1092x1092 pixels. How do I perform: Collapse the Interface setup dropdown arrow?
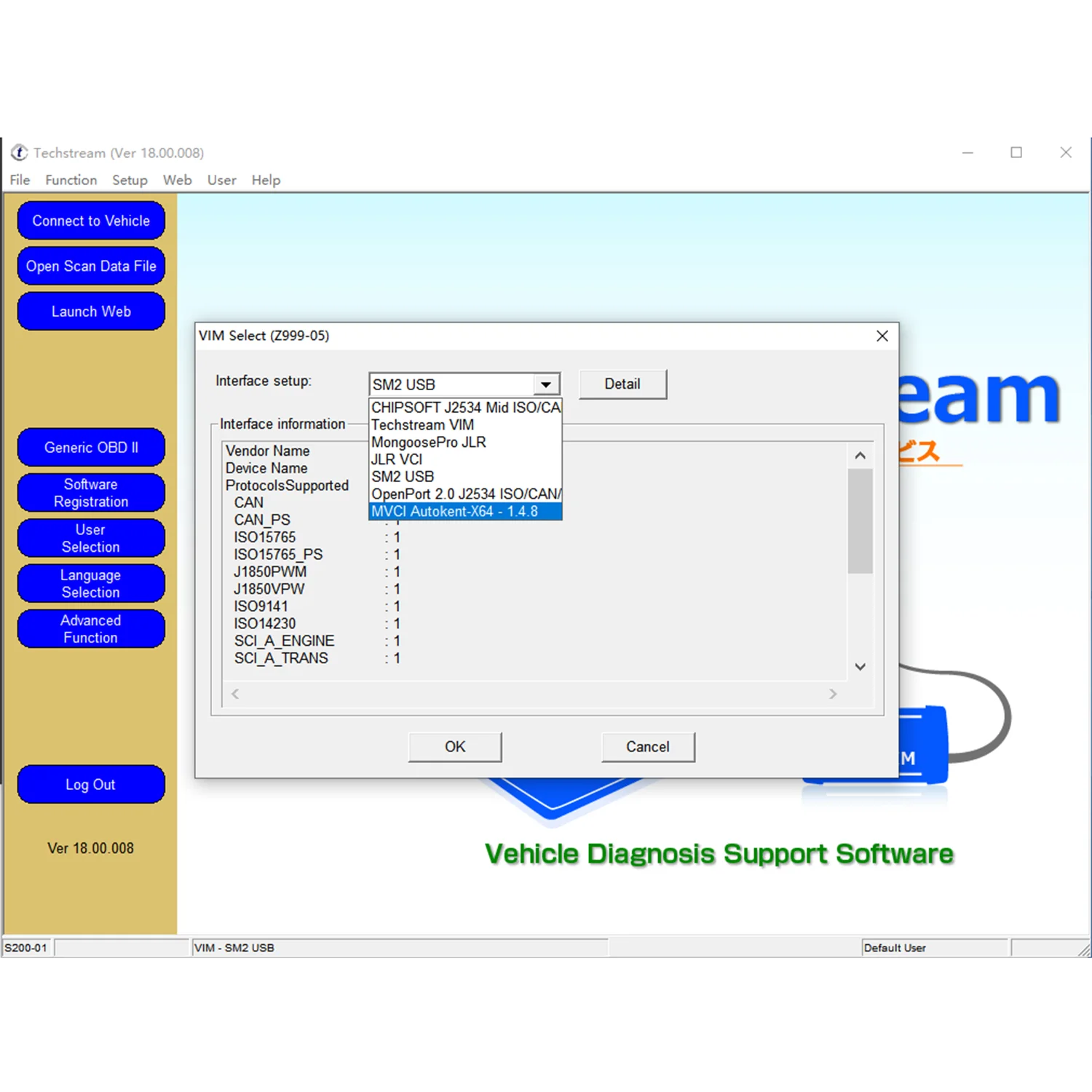click(x=546, y=384)
